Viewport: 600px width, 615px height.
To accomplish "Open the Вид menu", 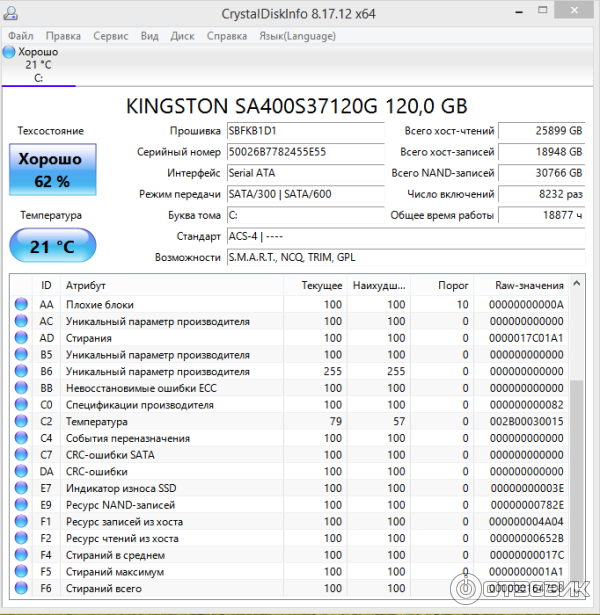I will pos(149,36).
